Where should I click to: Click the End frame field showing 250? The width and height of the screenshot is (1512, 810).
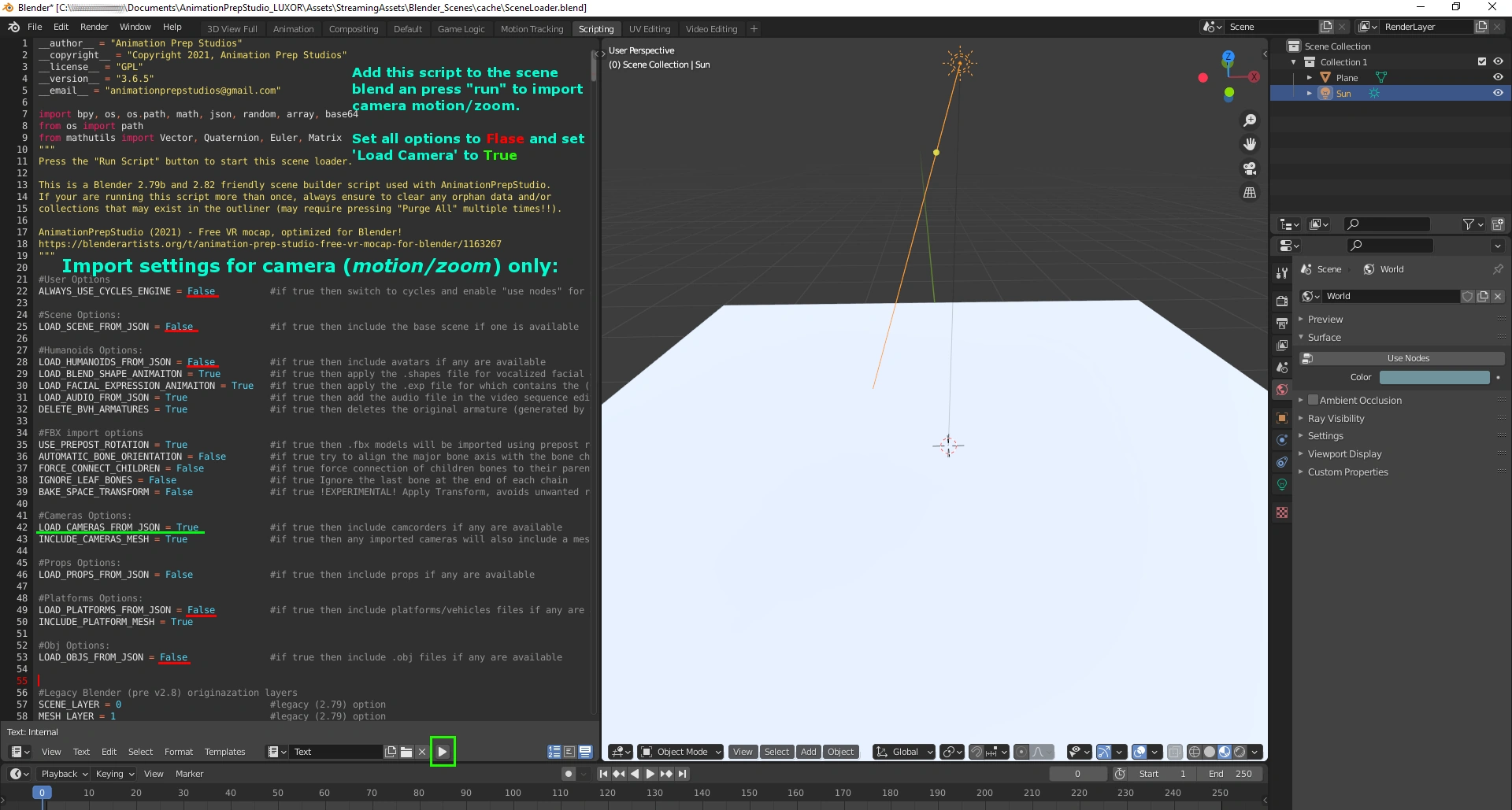coord(1230,774)
